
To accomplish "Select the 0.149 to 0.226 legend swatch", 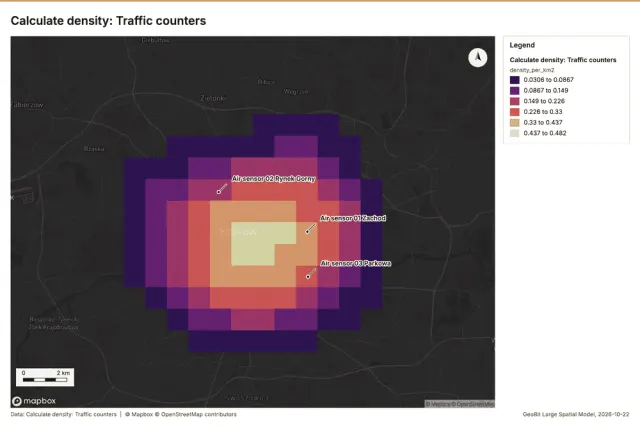I will pyautogui.click(x=515, y=101).
